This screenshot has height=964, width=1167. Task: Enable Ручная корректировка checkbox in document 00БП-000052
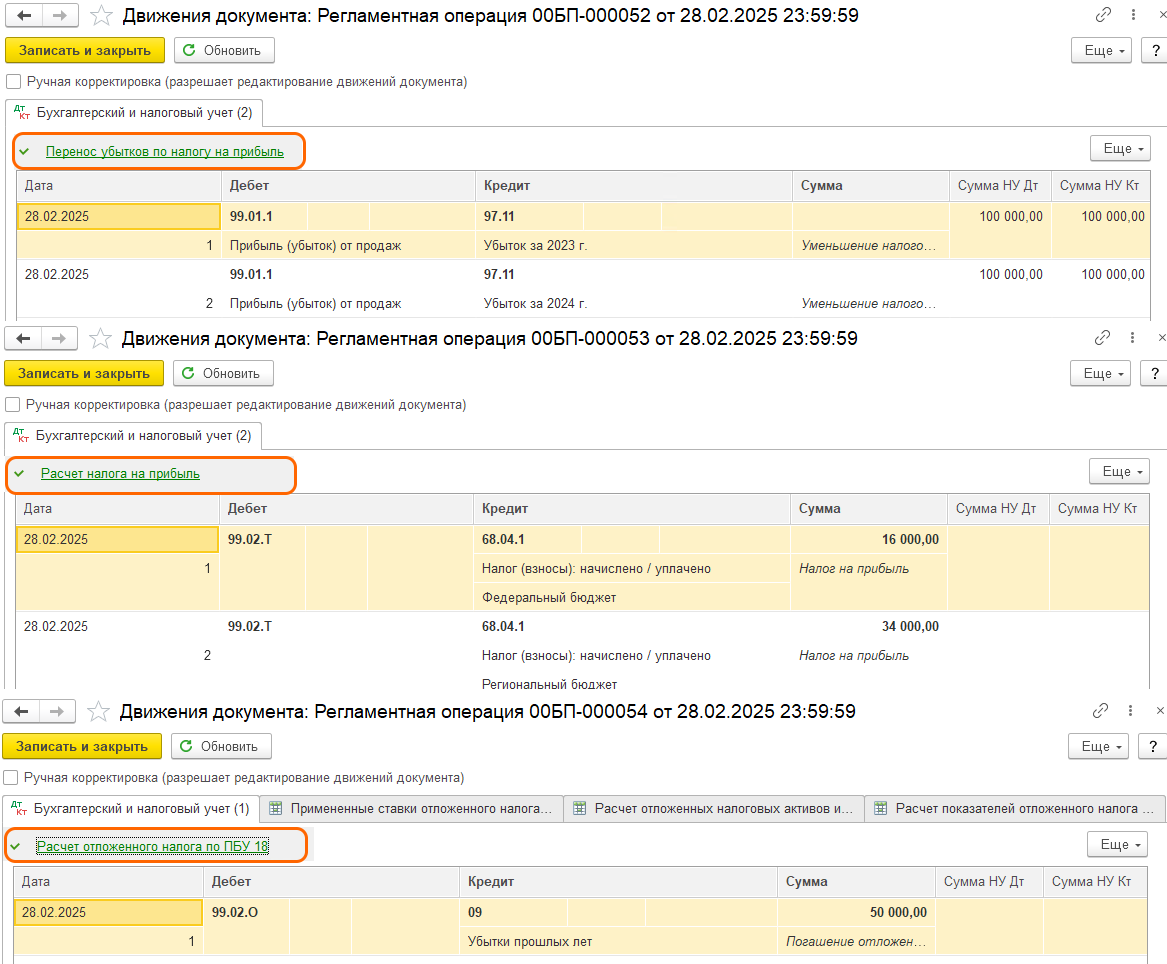[x=13, y=82]
